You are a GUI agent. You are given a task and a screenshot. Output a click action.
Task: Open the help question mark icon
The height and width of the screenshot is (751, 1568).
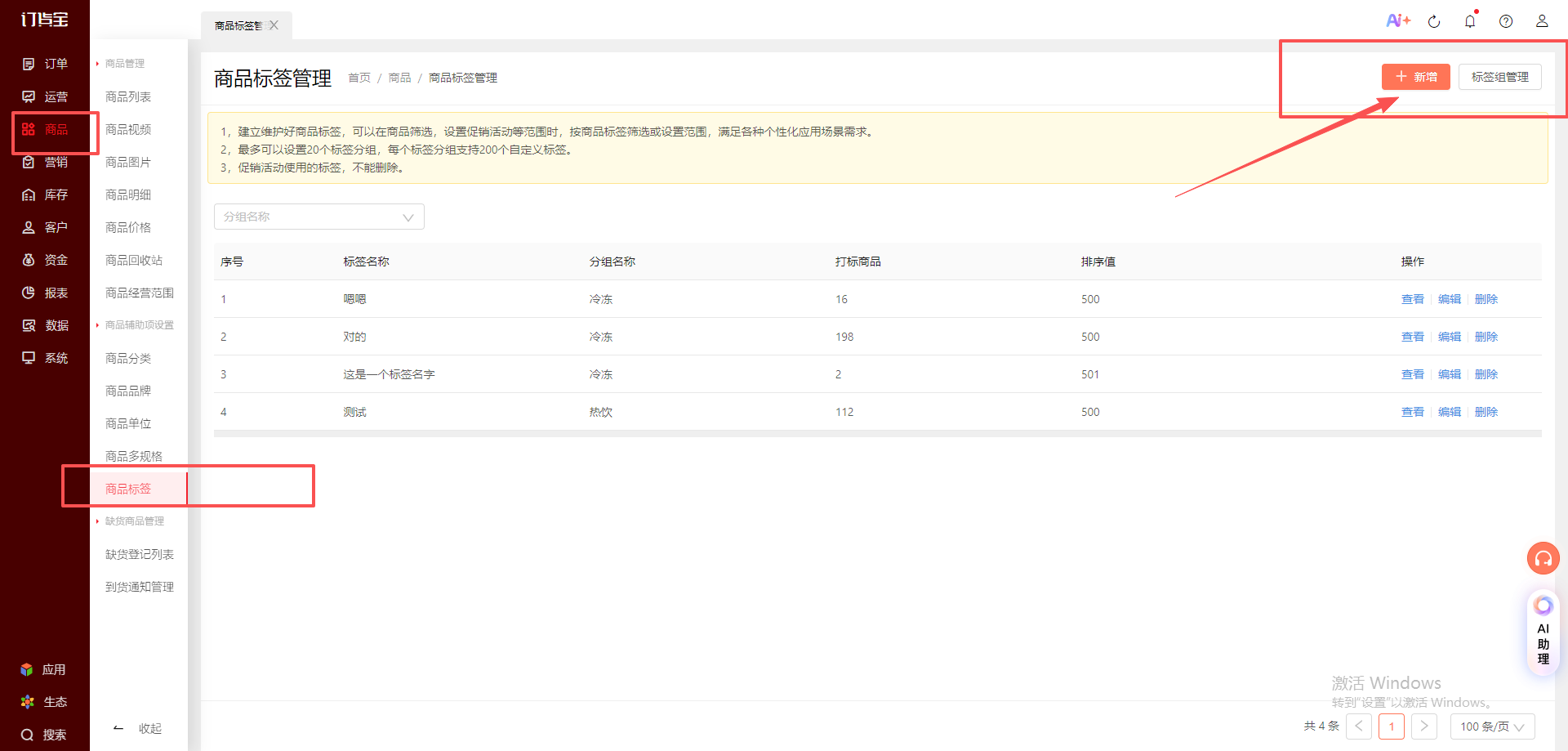pyautogui.click(x=1506, y=21)
